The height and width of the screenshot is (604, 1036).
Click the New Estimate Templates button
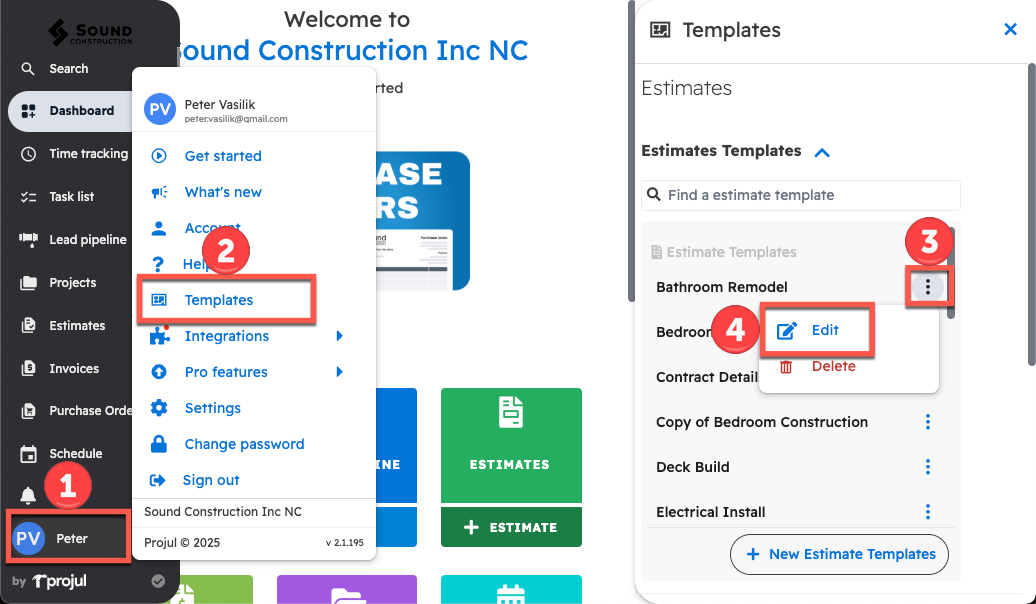839,554
